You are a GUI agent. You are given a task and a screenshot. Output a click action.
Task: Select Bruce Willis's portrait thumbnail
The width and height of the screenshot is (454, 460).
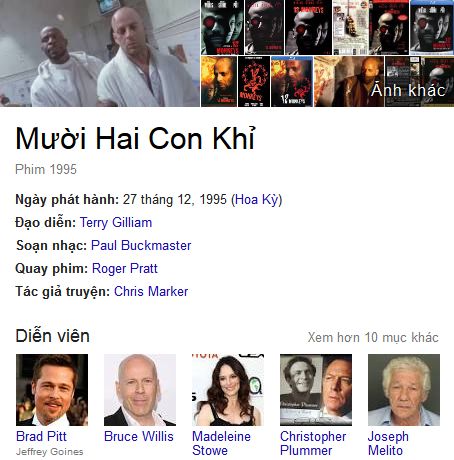click(x=140, y=390)
